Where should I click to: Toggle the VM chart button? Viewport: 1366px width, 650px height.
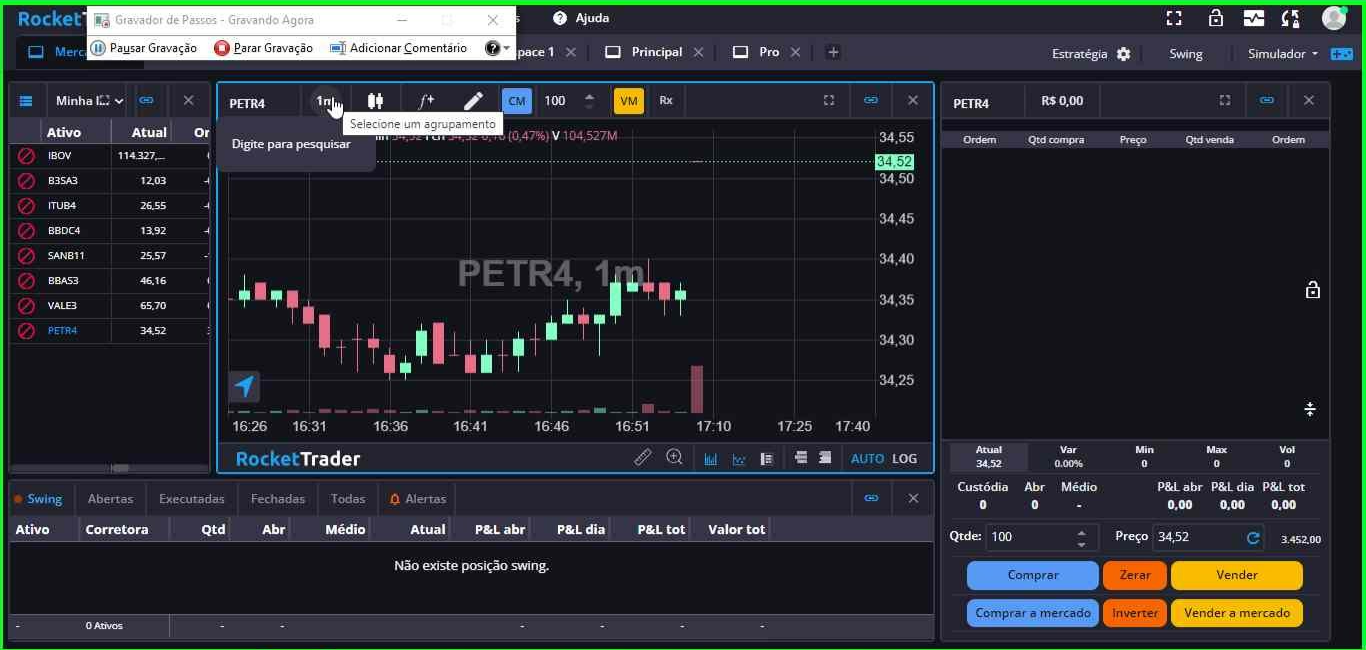point(628,101)
